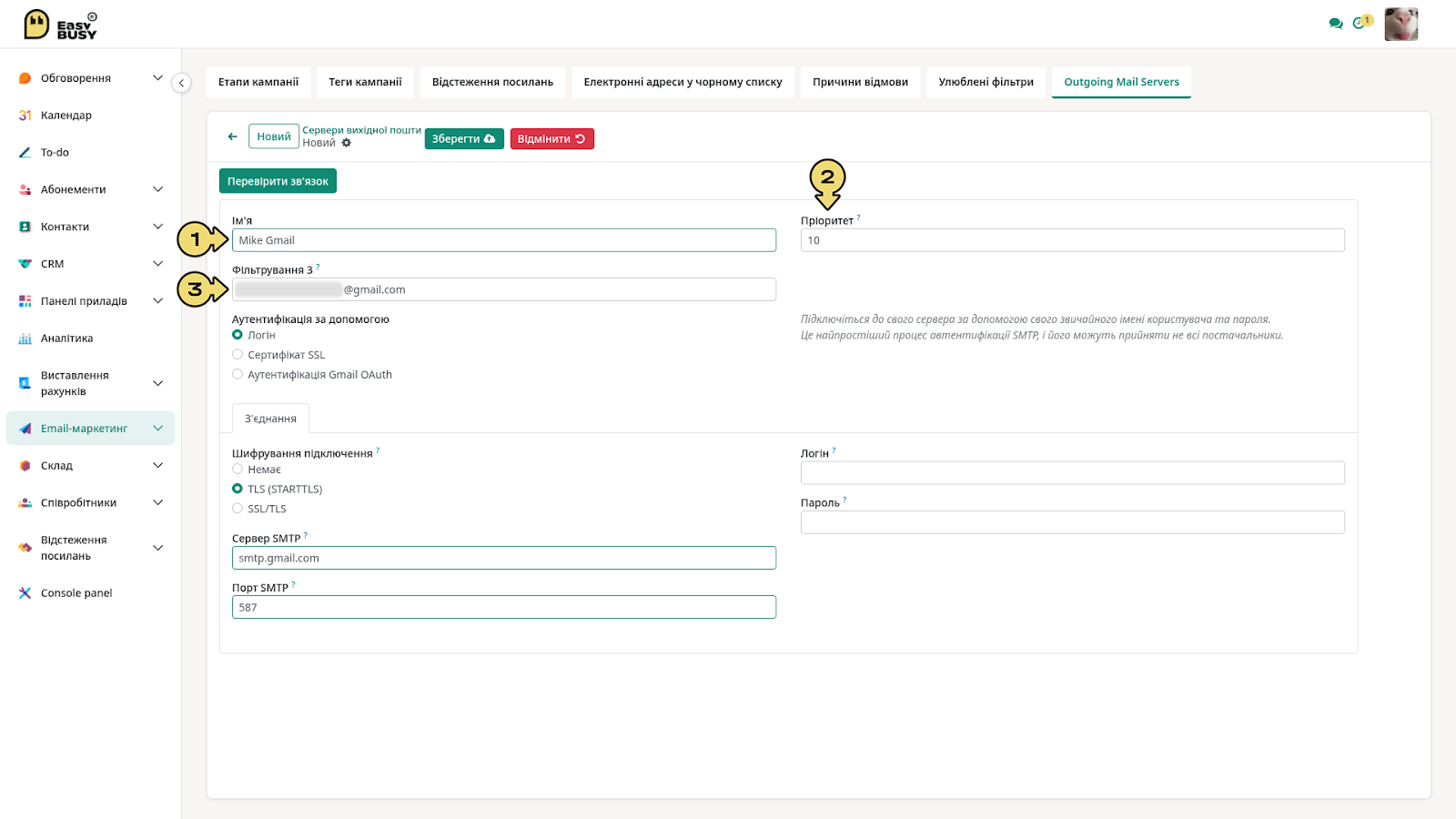This screenshot has width=1456, height=819.
Task: Click the Абонементи sidebar icon
Action: point(25,189)
